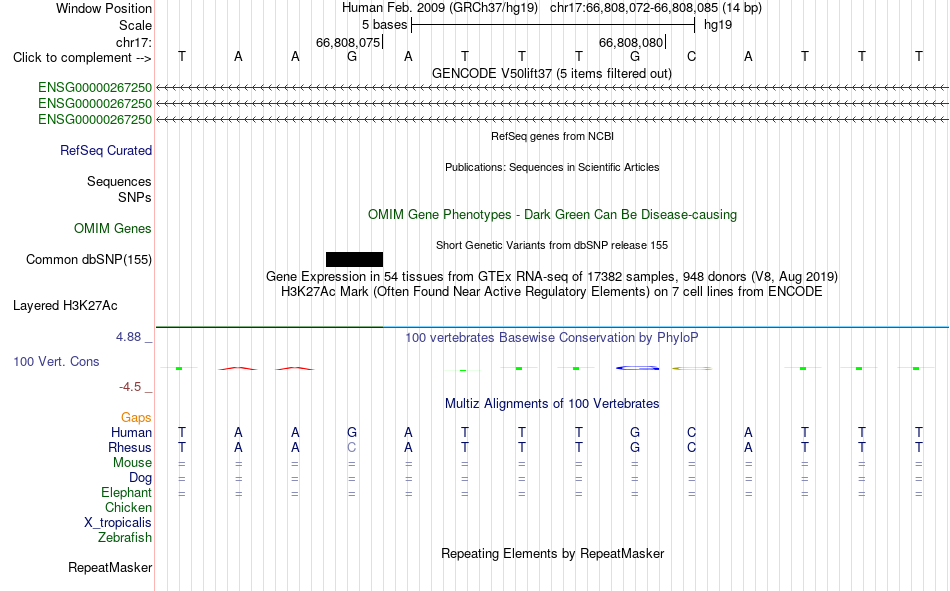Click the Gaps row label
Screen dimensions: 950x591
pos(136,417)
